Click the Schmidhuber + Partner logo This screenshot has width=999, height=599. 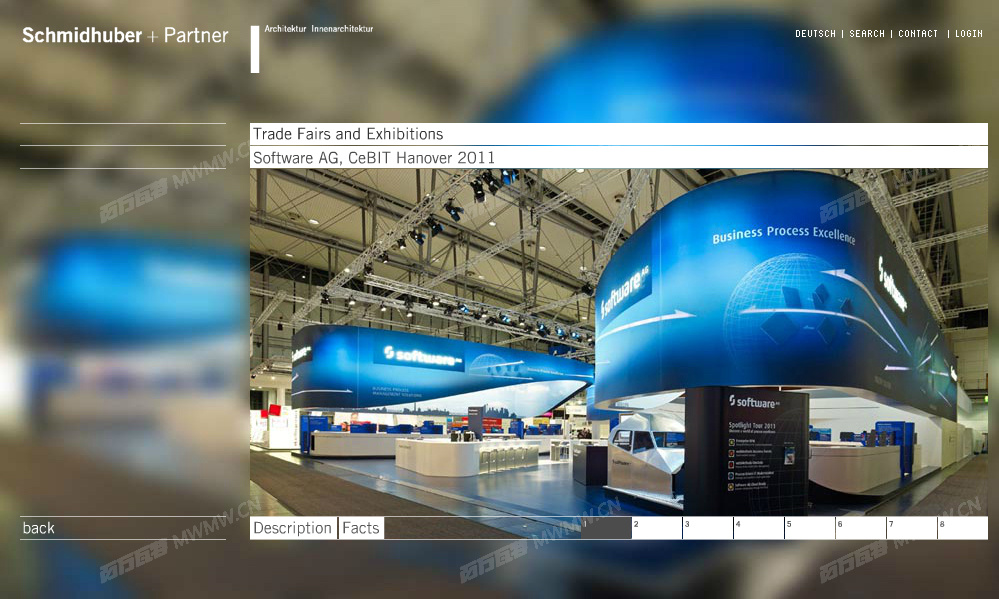pyautogui.click(x=125, y=35)
